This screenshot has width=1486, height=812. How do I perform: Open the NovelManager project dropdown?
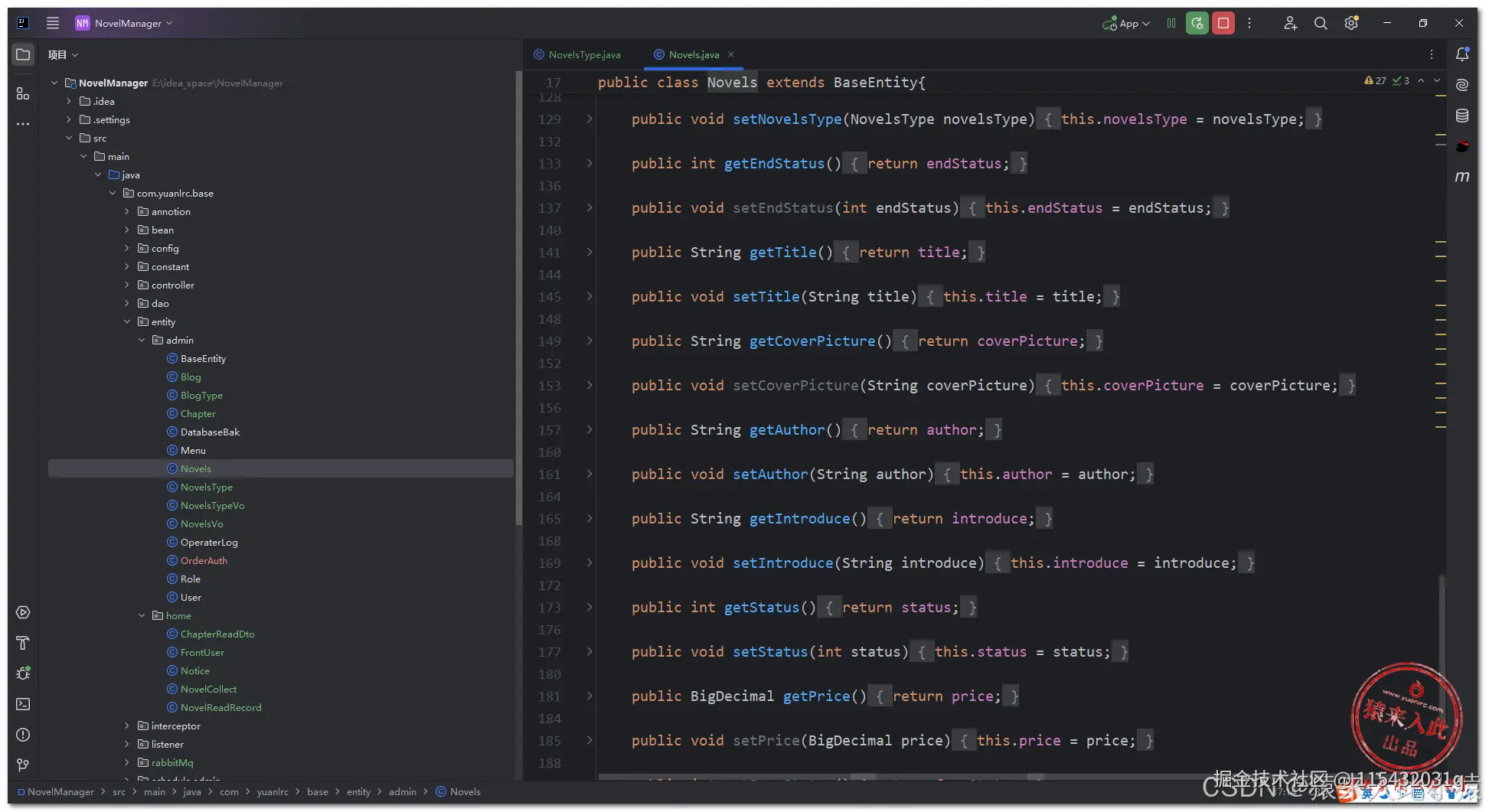124,23
